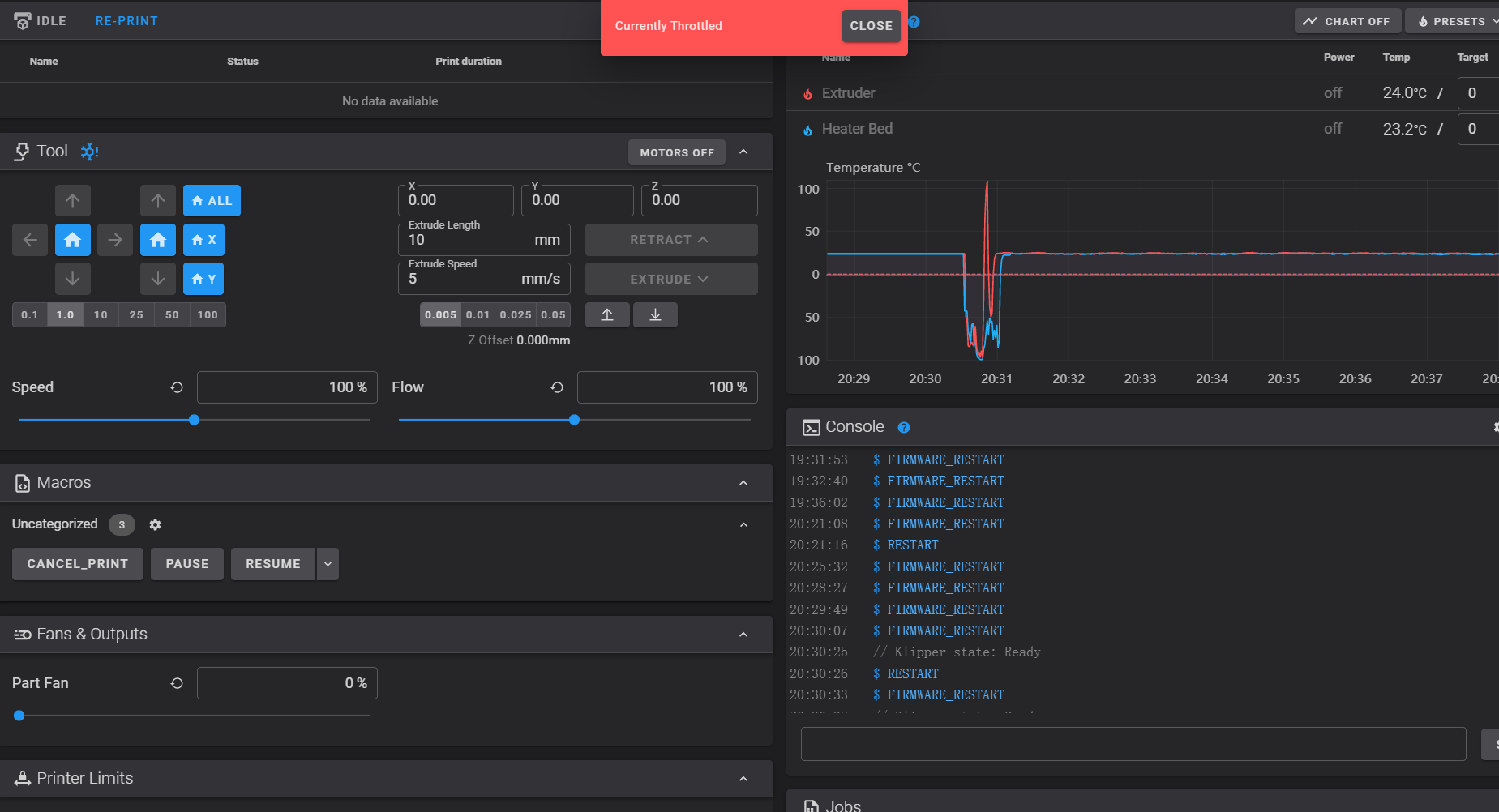Click the X position field
Image resolution: width=1499 pixels, height=812 pixels.
(456, 200)
